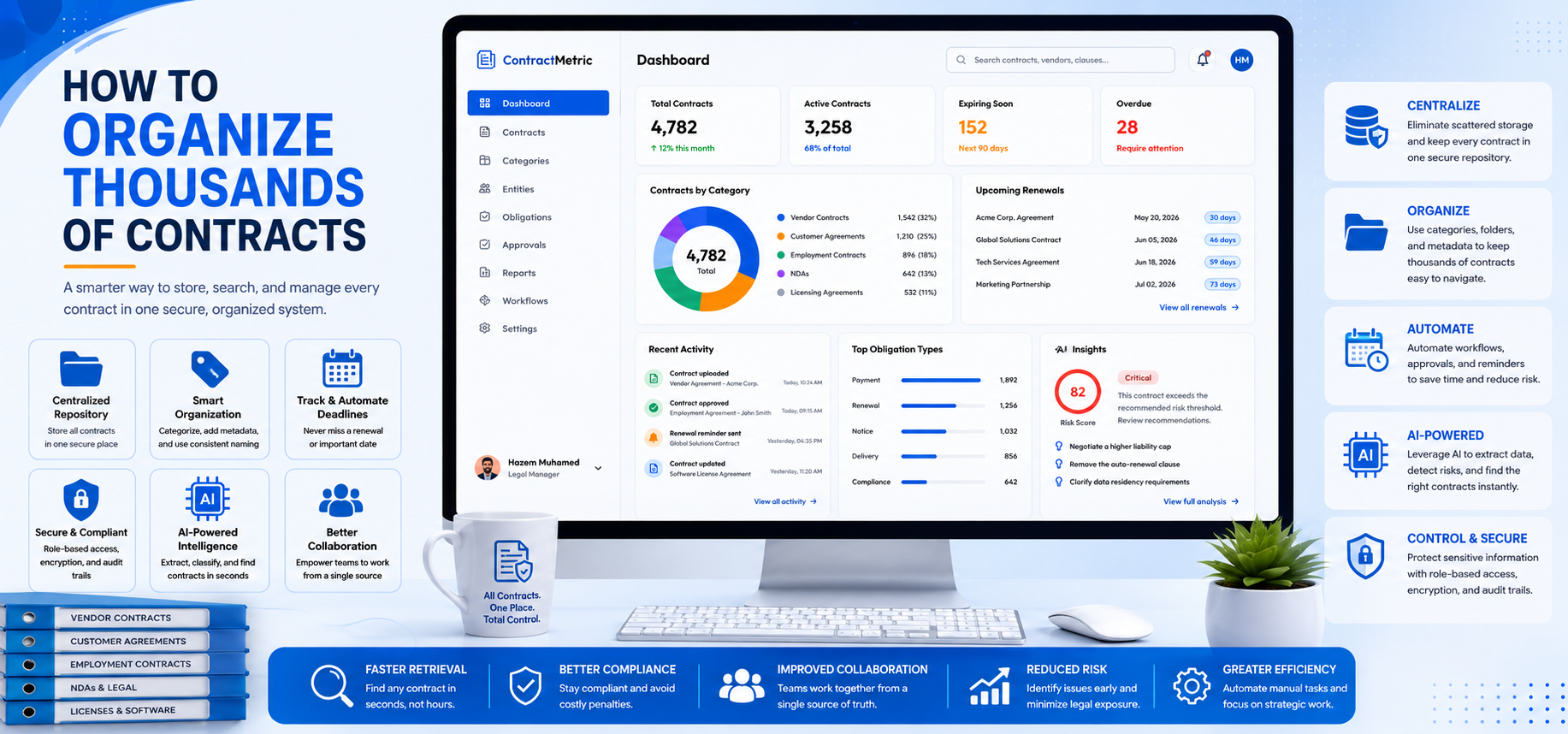The height and width of the screenshot is (734, 1568).
Task: Click the 82 risk score circle
Action: coord(1077,392)
